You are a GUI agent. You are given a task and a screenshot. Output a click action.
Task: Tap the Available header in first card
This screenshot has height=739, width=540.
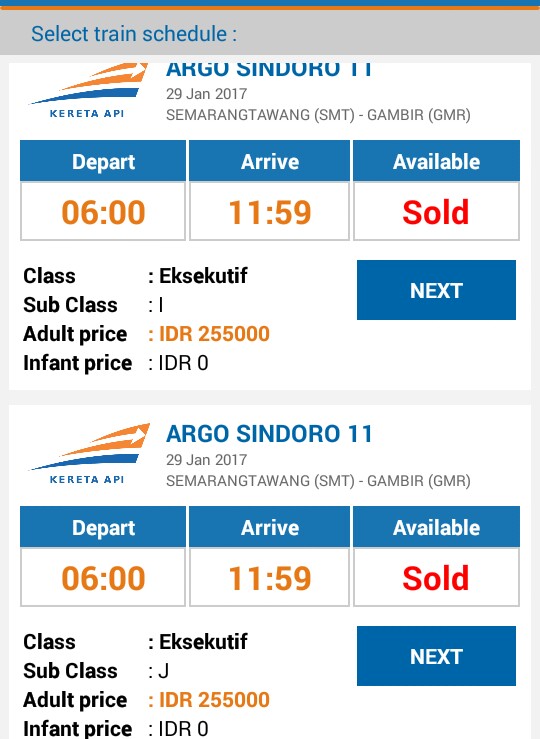point(436,161)
